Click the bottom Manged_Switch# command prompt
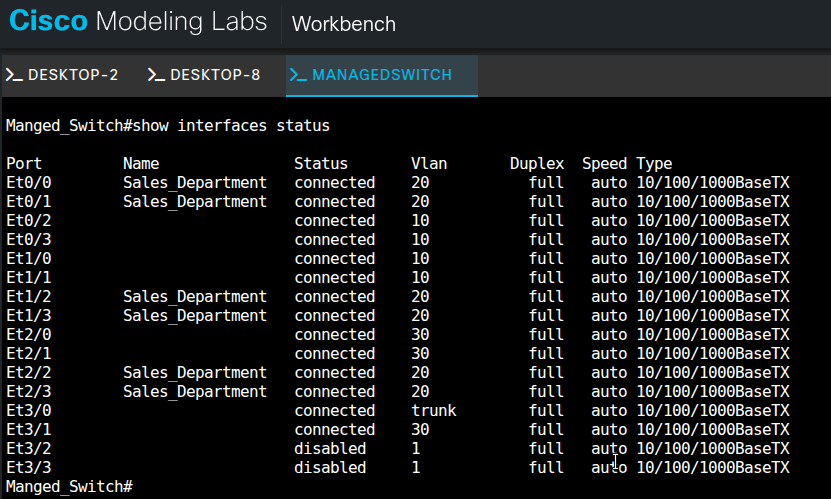This screenshot has height=499, width=831. 69,486
